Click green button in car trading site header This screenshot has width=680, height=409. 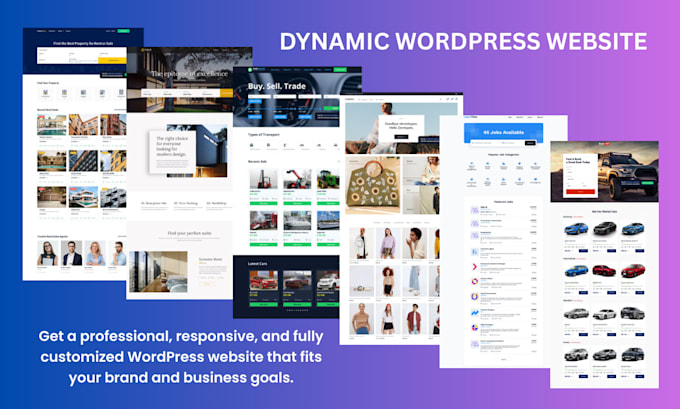click(340, 69)
